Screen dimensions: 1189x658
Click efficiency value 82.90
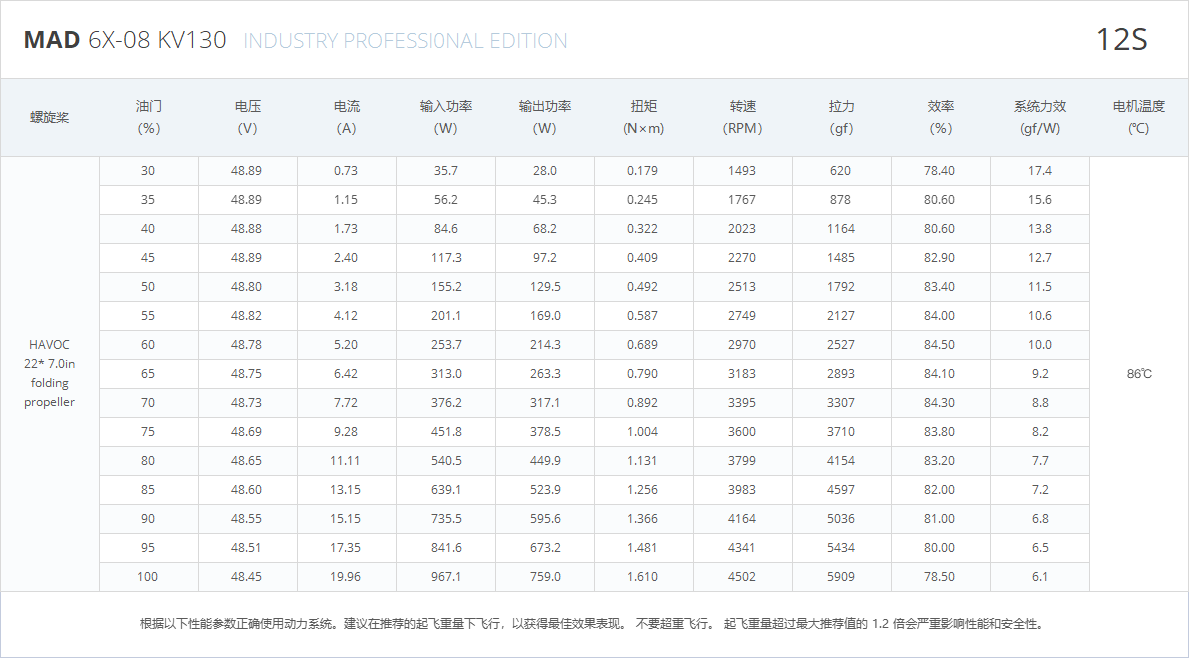point(940,258)
